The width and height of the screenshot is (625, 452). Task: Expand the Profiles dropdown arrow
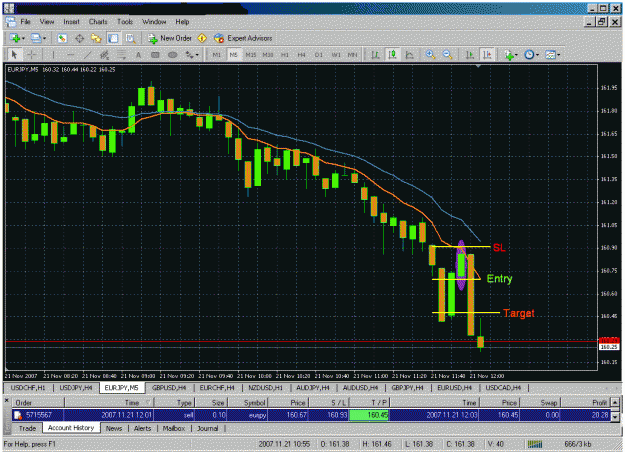pos(44,39)
